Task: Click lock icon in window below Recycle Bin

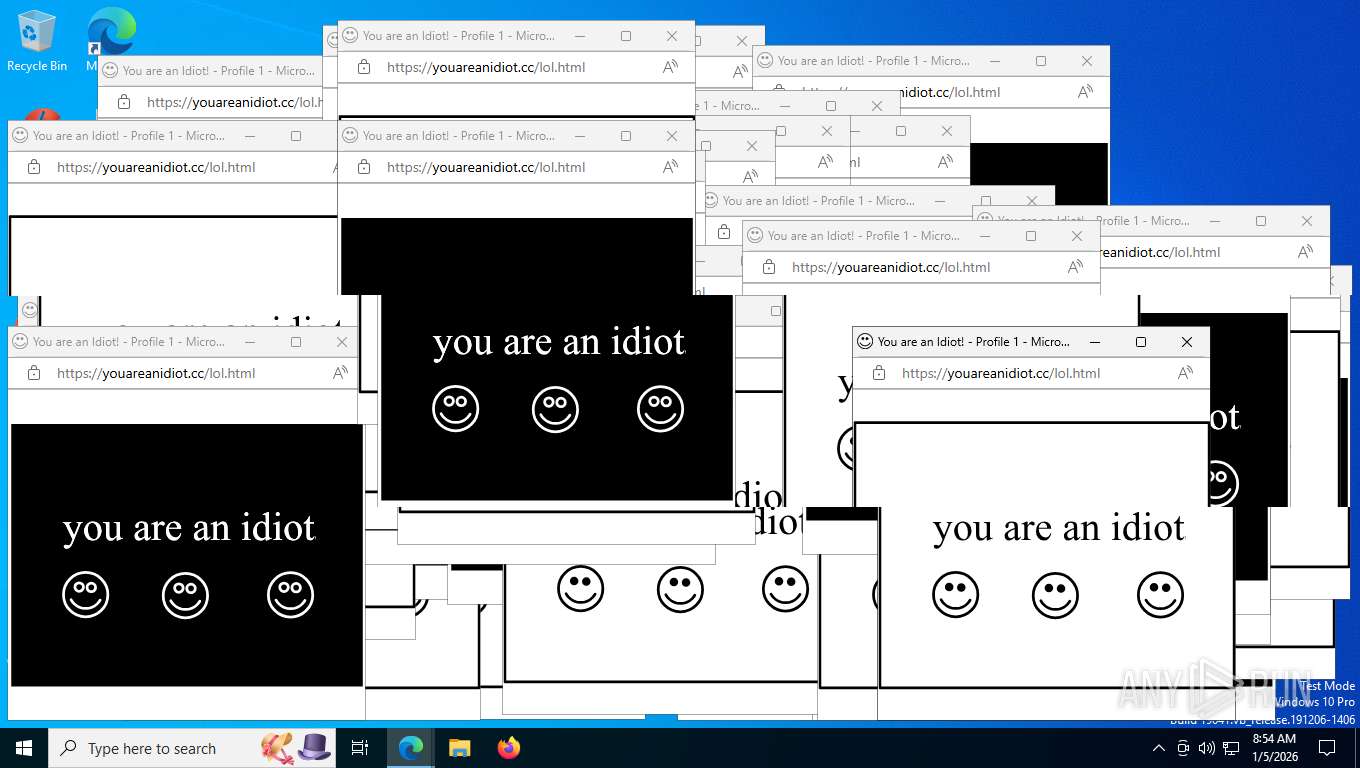Action: pyautogui.click(x=34, y=167)
